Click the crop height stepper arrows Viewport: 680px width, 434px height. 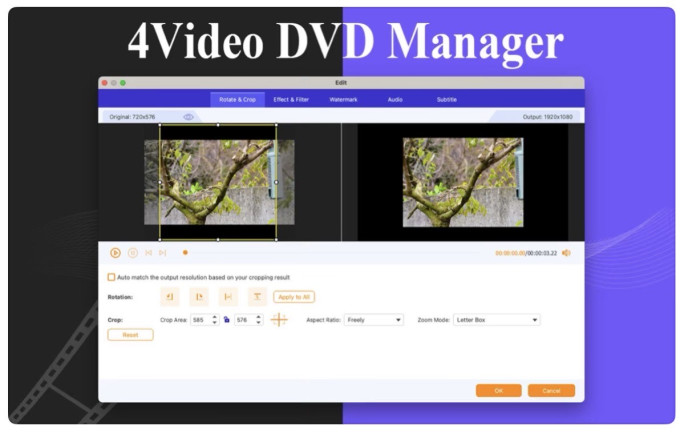click(258, 320)
